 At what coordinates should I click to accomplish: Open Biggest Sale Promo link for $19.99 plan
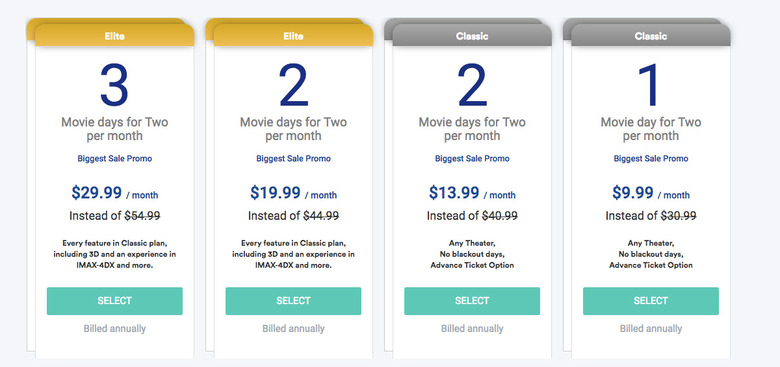coord(293,159)
